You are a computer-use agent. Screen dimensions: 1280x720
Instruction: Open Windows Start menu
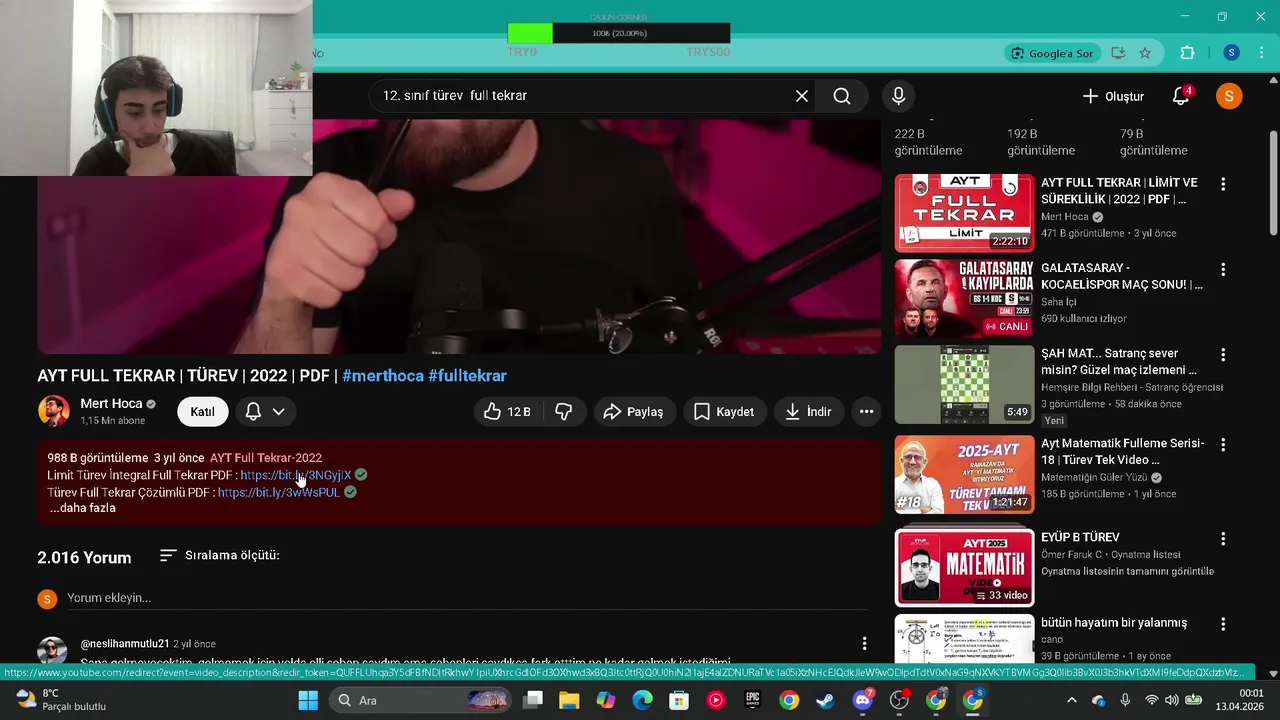coord(307,700)
